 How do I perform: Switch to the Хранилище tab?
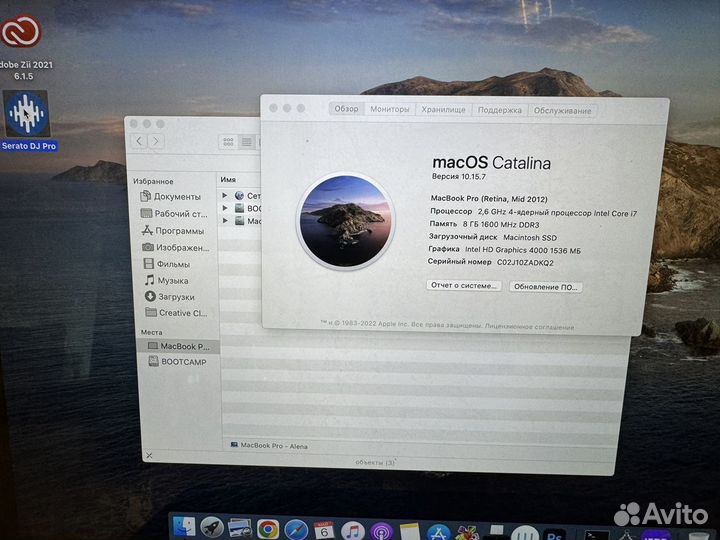(x=443, y=110)
